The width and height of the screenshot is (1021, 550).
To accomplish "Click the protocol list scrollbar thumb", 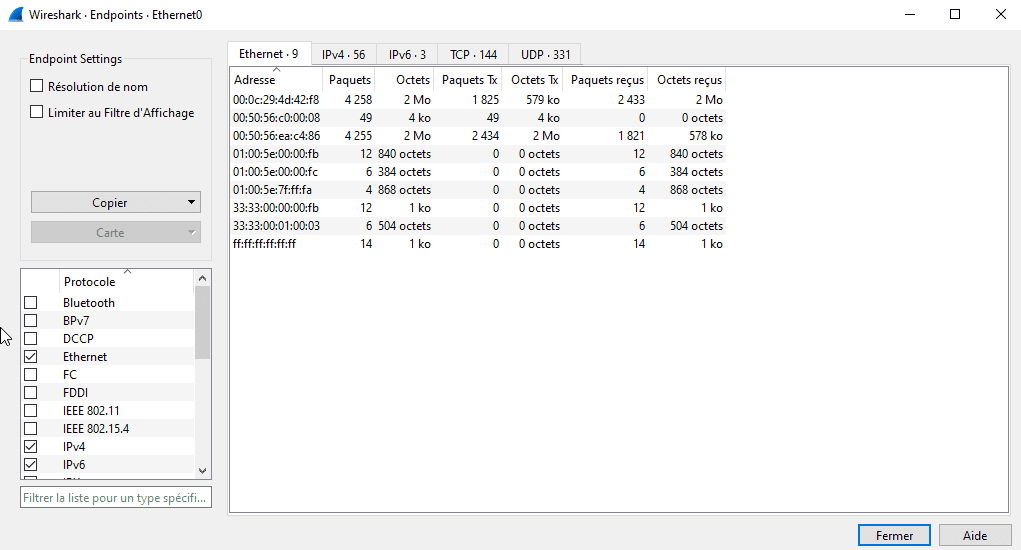I will pyautogui.click(x=203, y=323).
